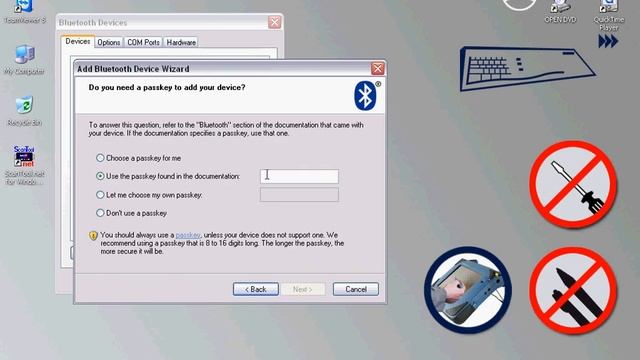Click the no-screwdriver prohibition sign
The height and width of the screenshot is (360, 640).
573,184
